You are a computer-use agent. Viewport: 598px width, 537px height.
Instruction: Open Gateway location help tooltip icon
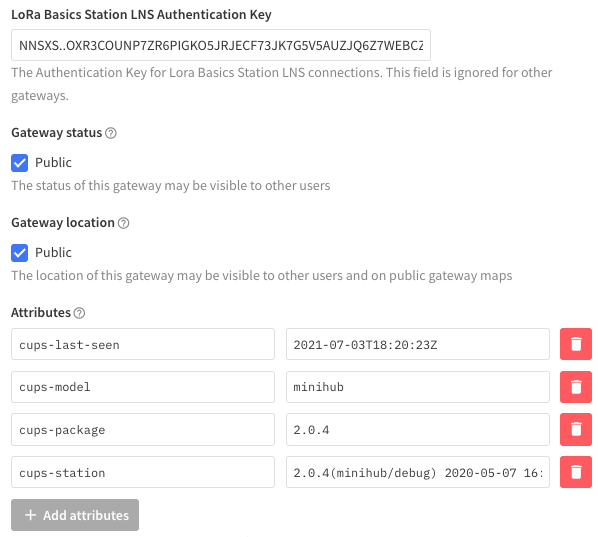click(123, 223)
